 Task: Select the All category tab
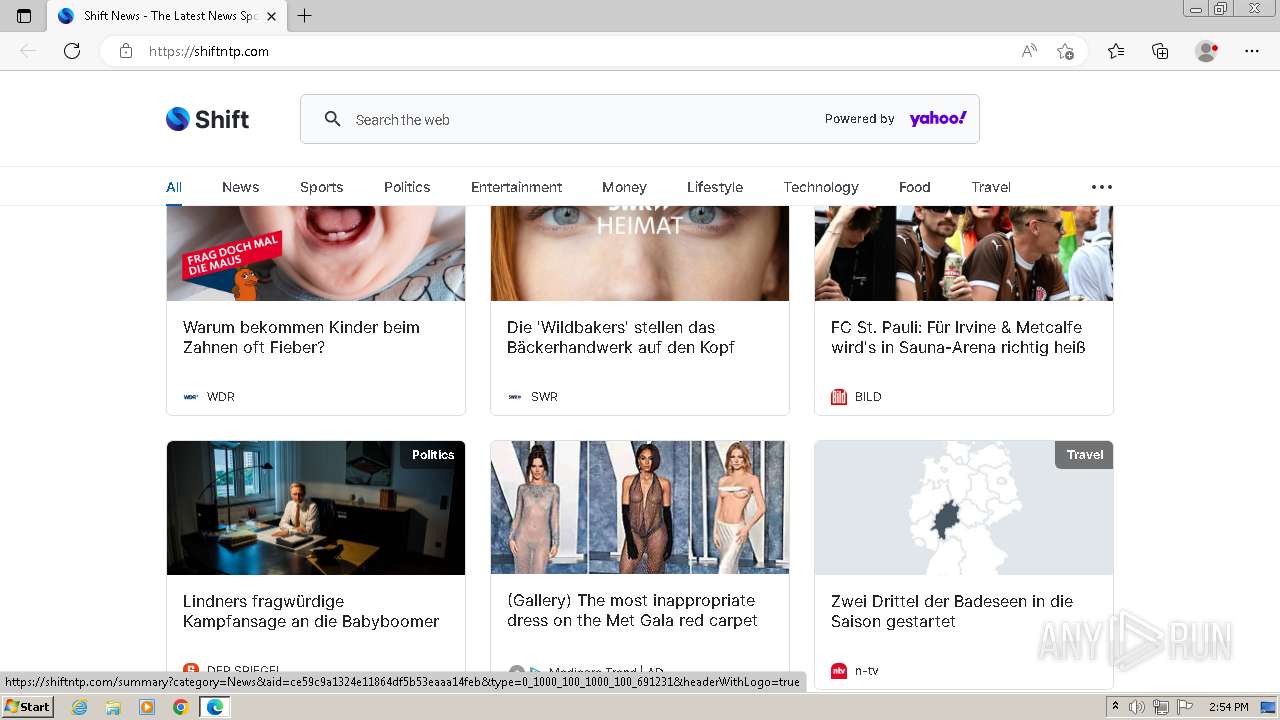coord(174,187)
